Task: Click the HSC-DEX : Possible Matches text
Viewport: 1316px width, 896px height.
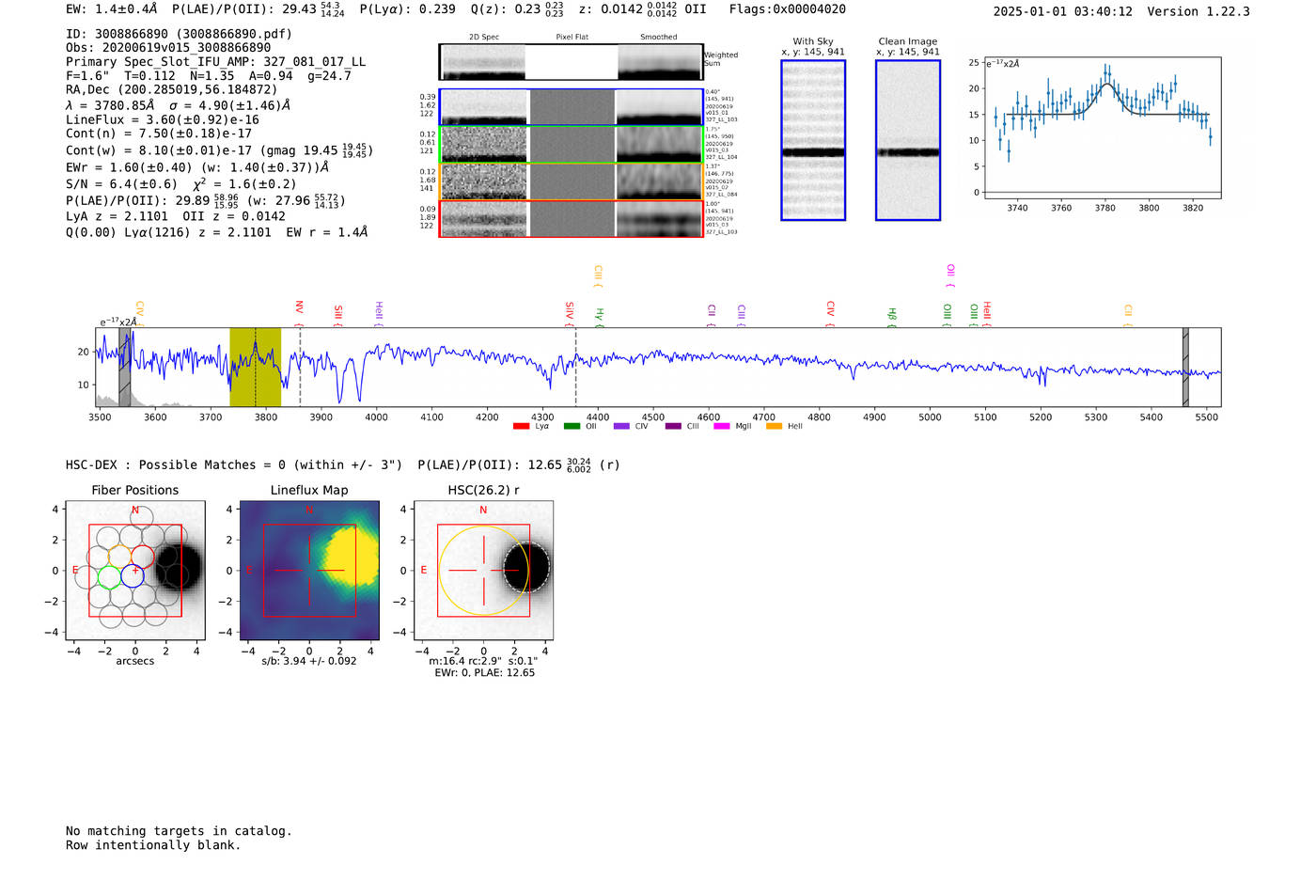Action: (342, 464)
